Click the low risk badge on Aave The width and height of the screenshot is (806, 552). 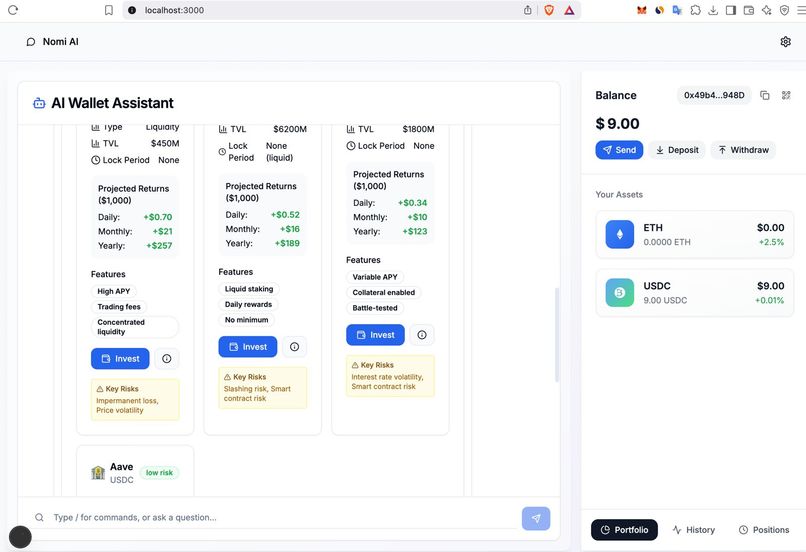point(159,472)
